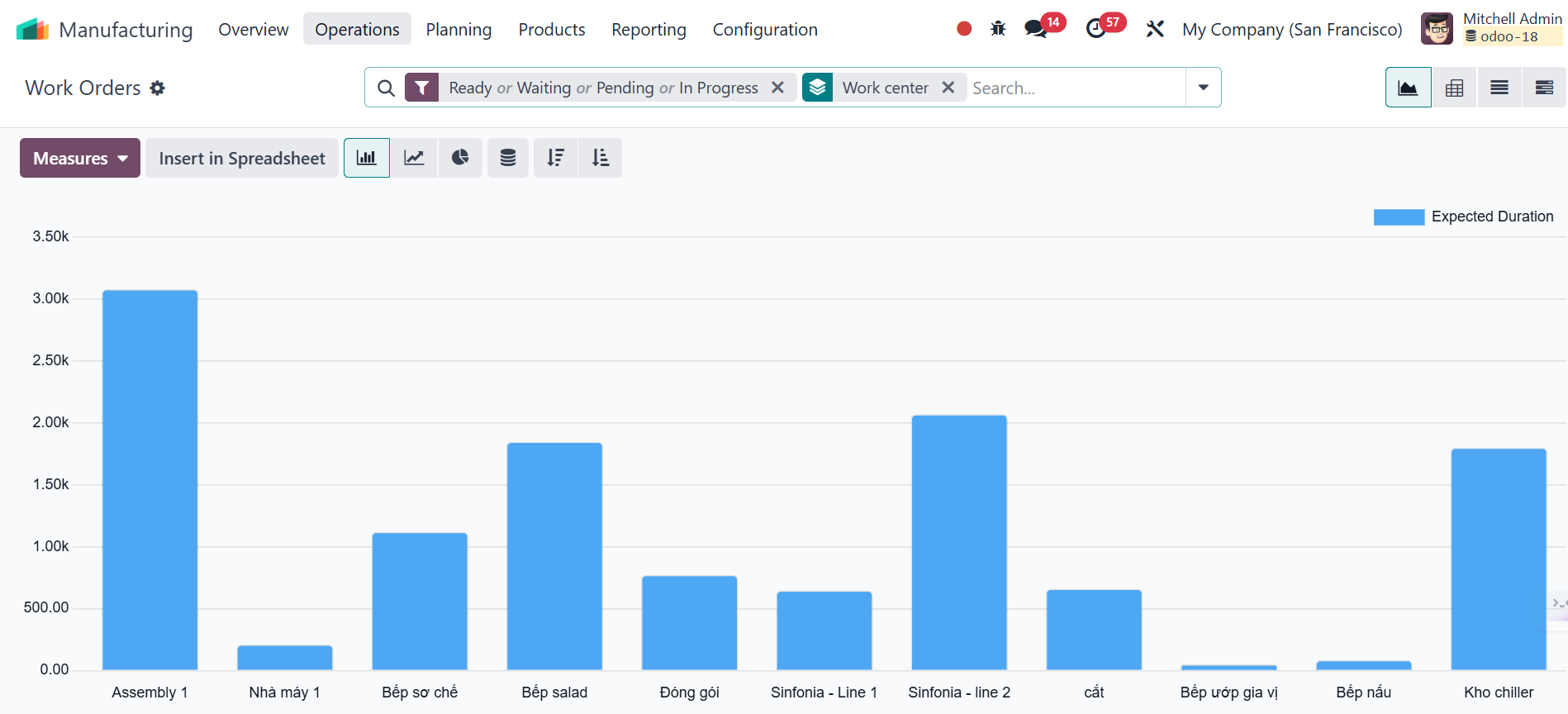
Task: Open the pivot table view
Action: [1454, 88]
